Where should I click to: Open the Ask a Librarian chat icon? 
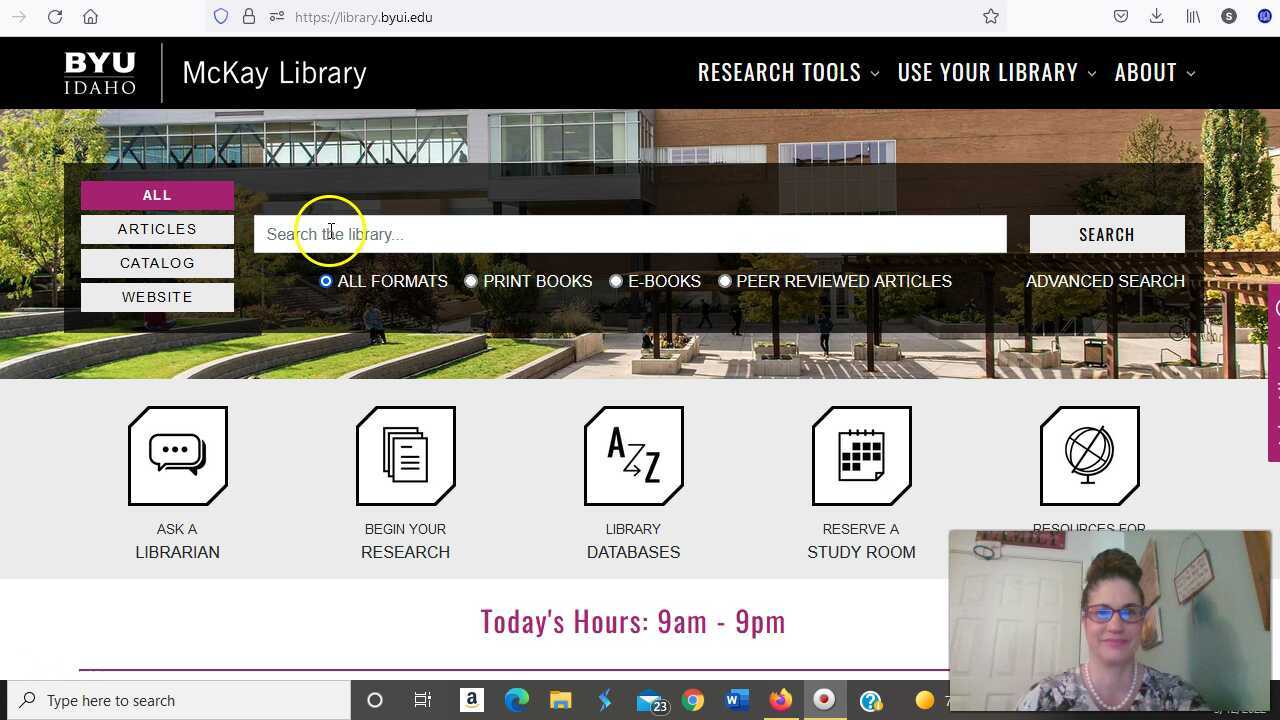[x=177, y=455]
